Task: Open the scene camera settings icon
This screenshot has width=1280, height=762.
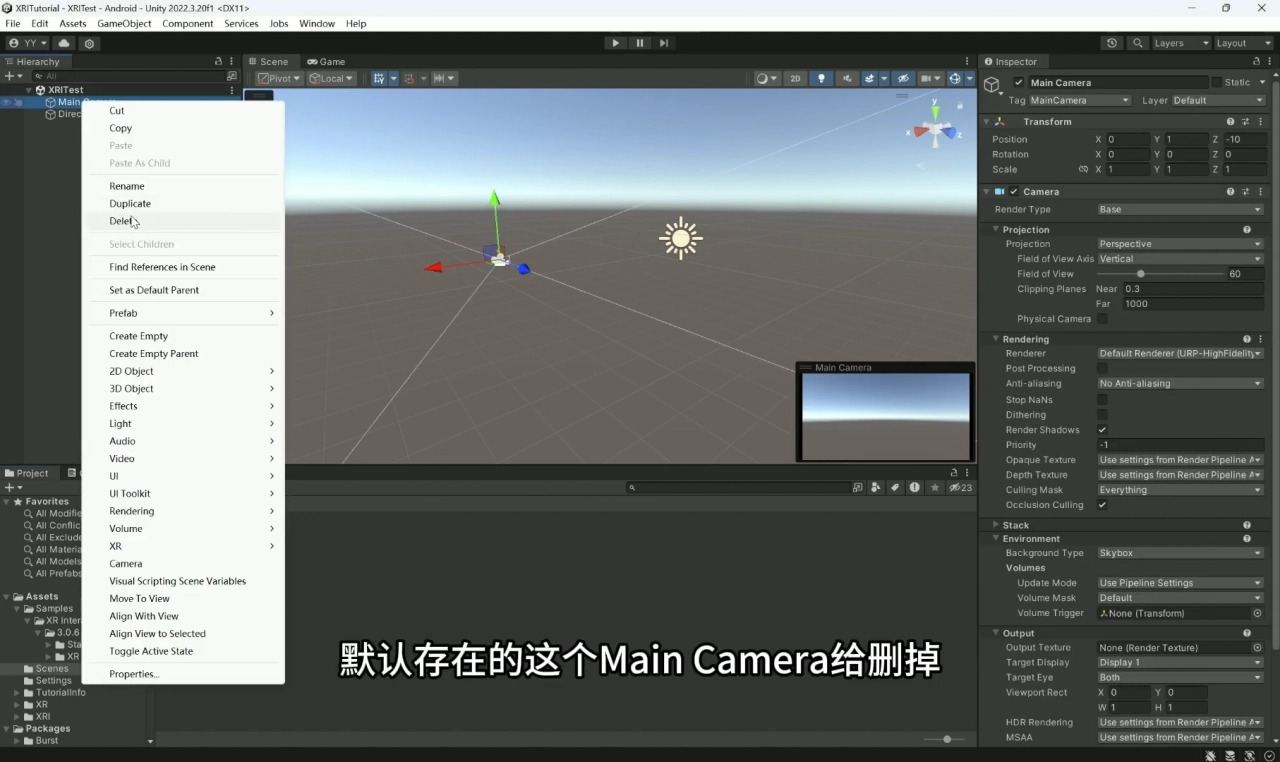Action: coord(930,78)
